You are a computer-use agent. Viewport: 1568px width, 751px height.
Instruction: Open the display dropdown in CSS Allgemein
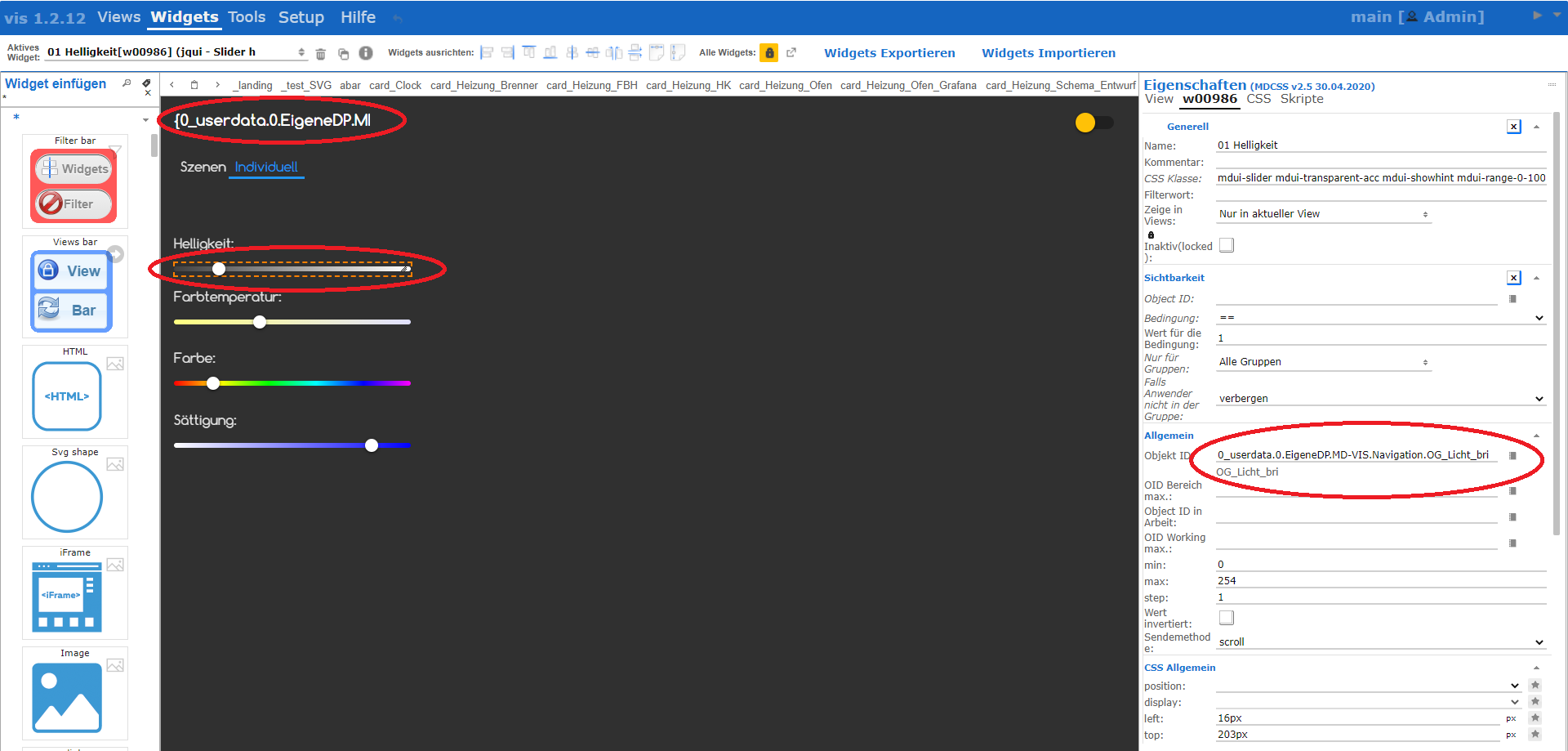(1369, 702)
